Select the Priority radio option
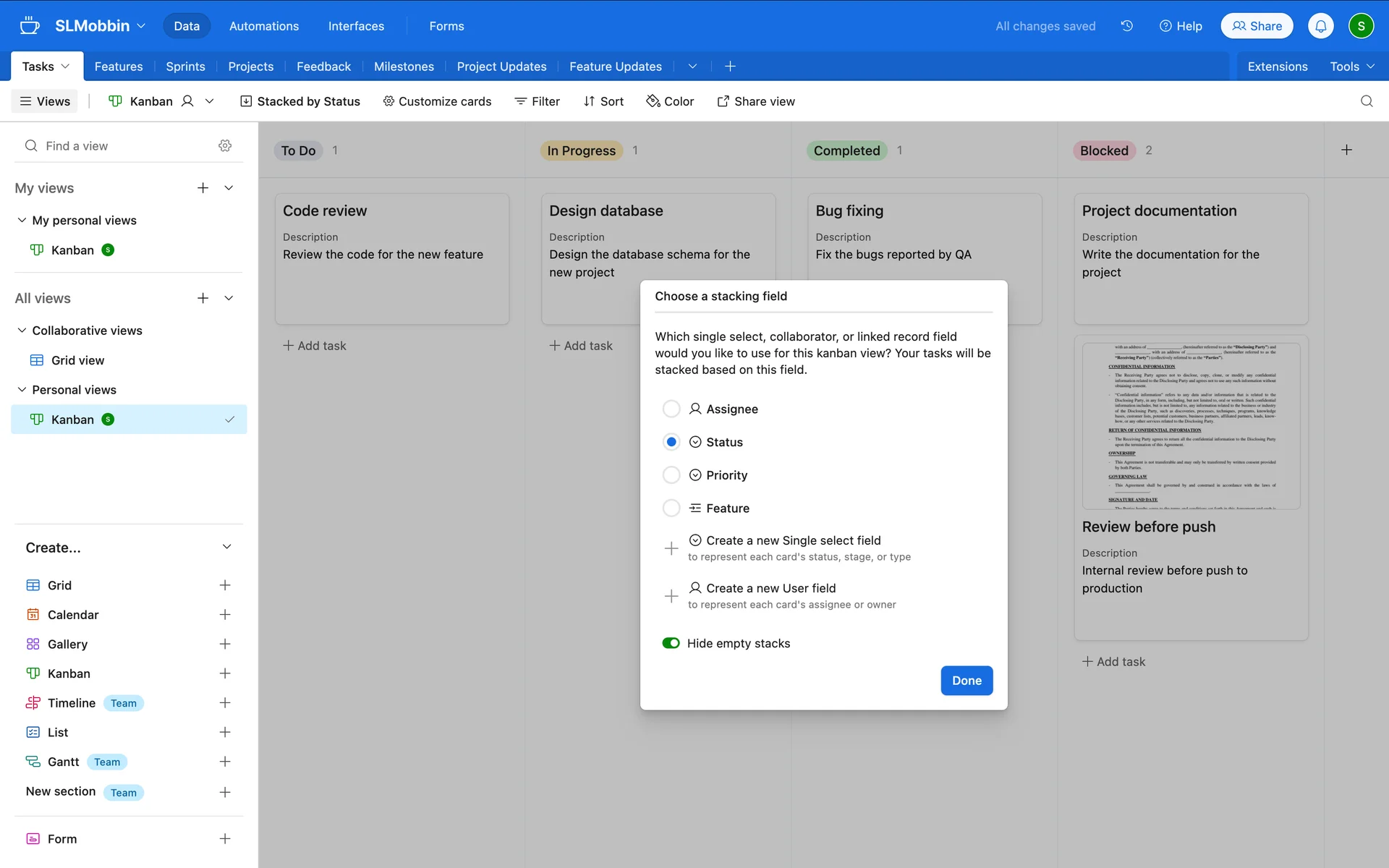This screenshot has height=868, width=1389. [671, 475]
